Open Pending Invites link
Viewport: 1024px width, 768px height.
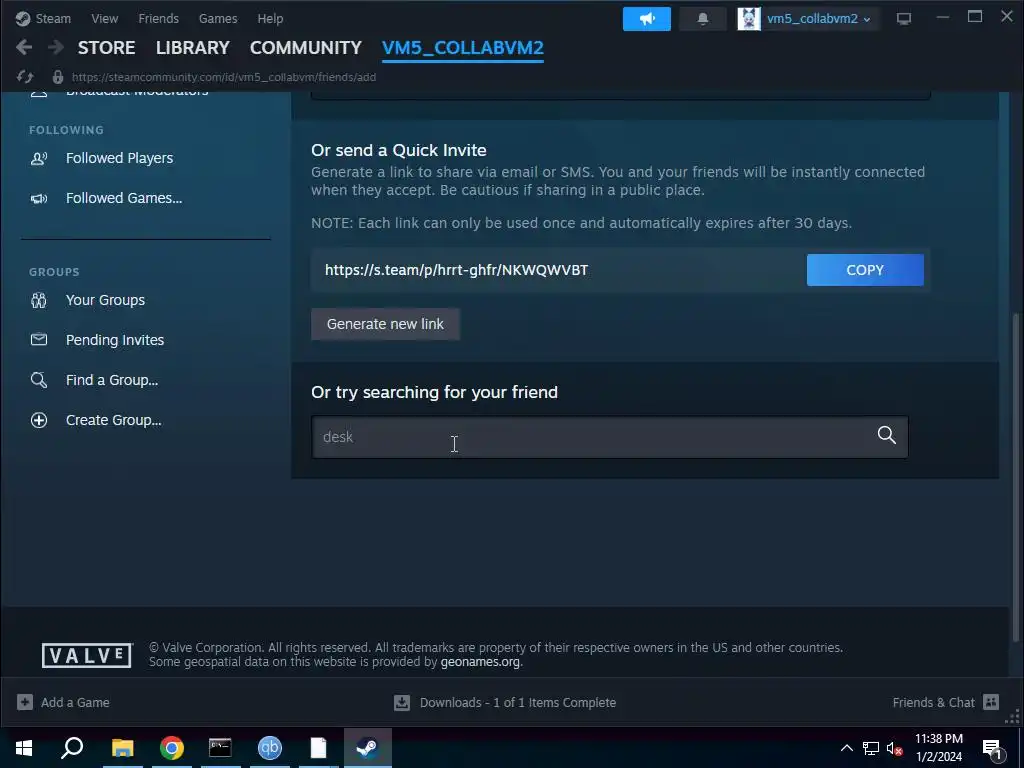point(115,340)
